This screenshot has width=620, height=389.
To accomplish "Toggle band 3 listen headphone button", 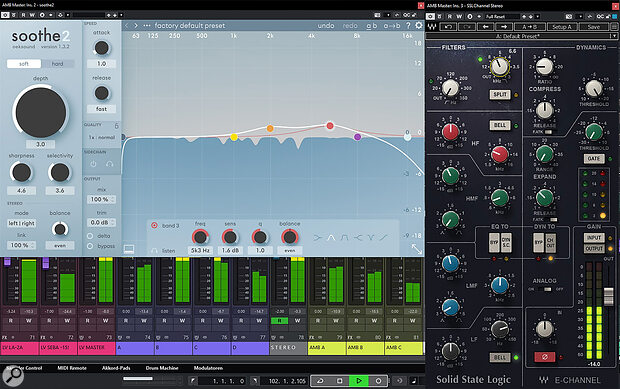I will point(155,251).
